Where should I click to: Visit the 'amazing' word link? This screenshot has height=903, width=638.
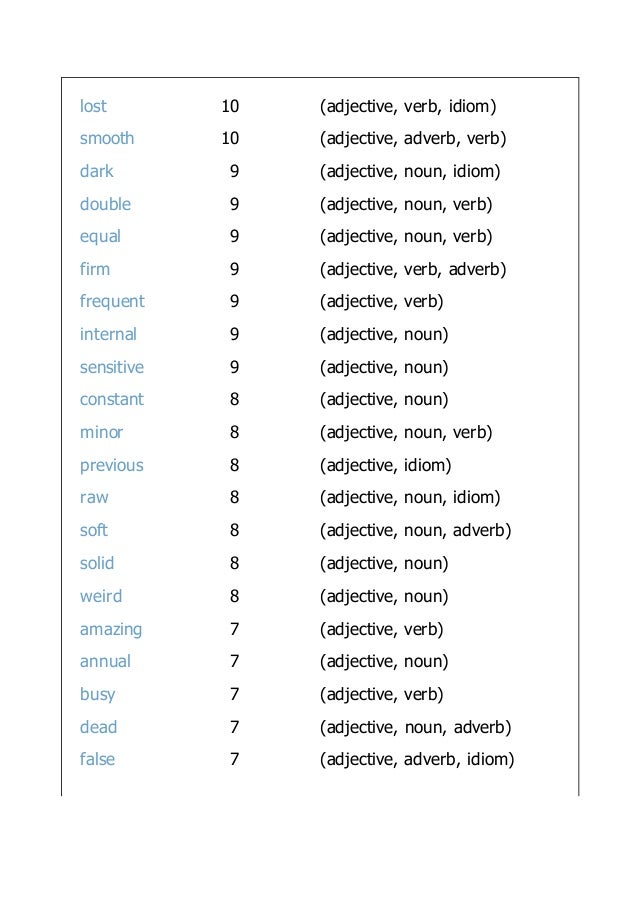click(x=111, y=629)
